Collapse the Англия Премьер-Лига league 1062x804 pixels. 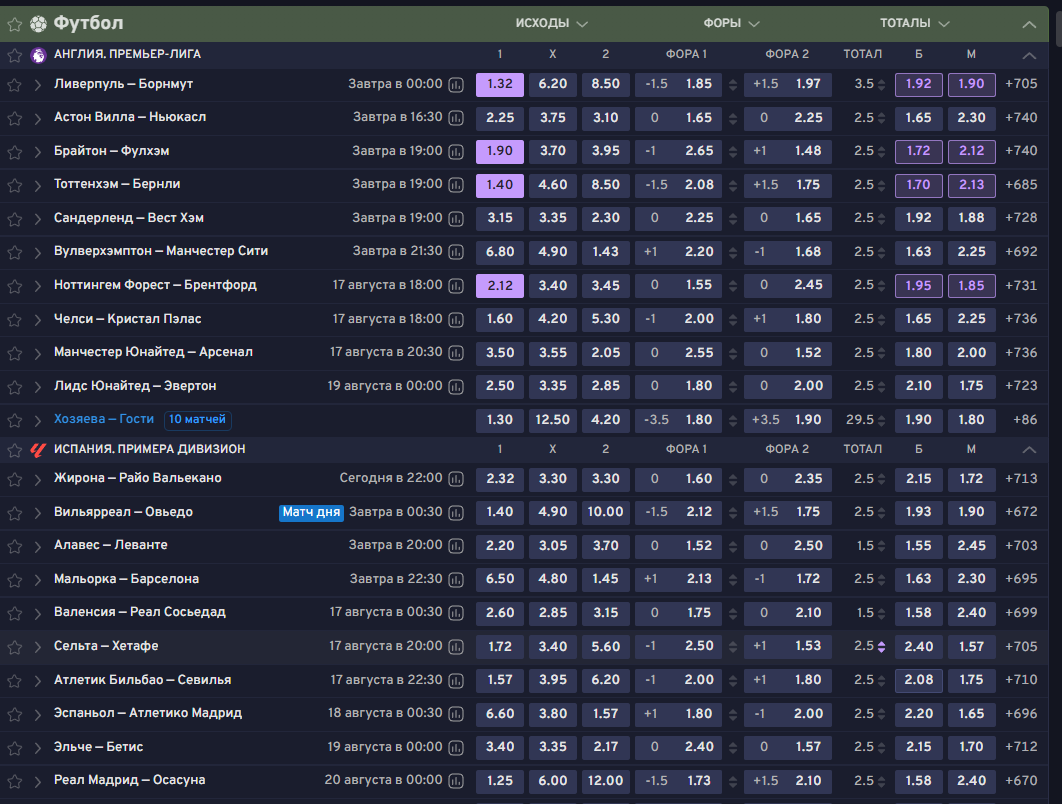(x=1029, y=55)
